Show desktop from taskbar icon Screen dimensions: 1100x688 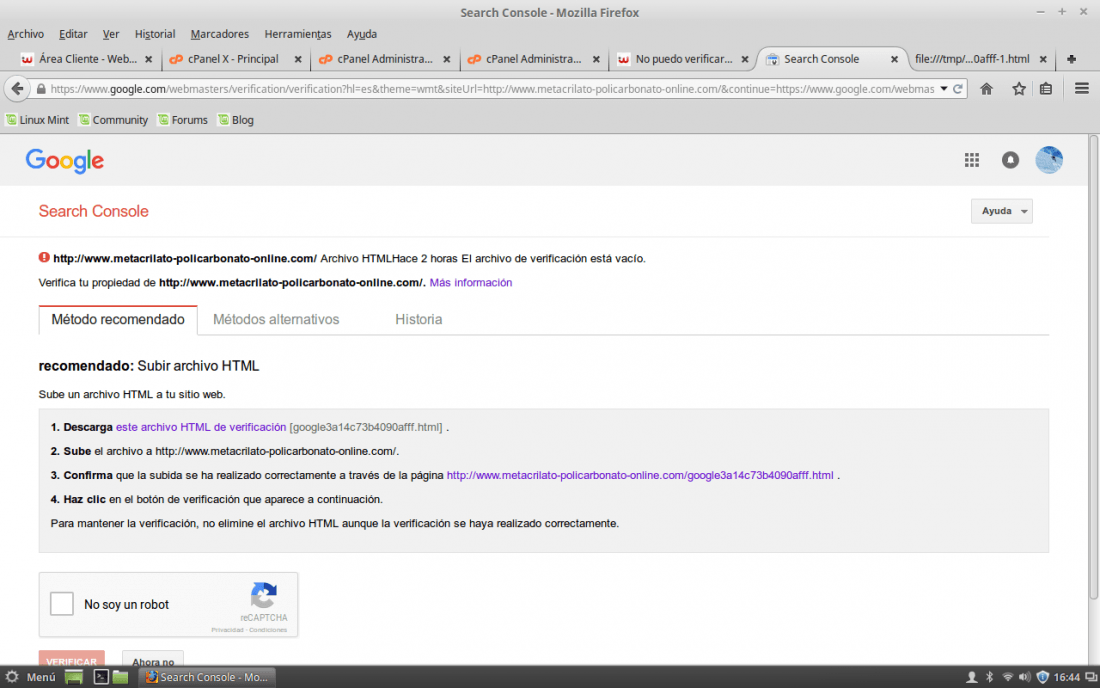point(74,677)
